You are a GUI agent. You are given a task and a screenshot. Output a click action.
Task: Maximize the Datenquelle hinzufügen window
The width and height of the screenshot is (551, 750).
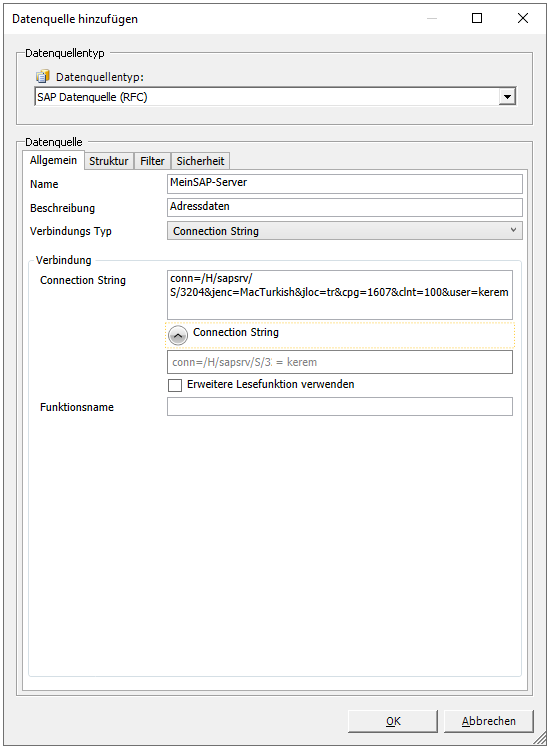477,18
